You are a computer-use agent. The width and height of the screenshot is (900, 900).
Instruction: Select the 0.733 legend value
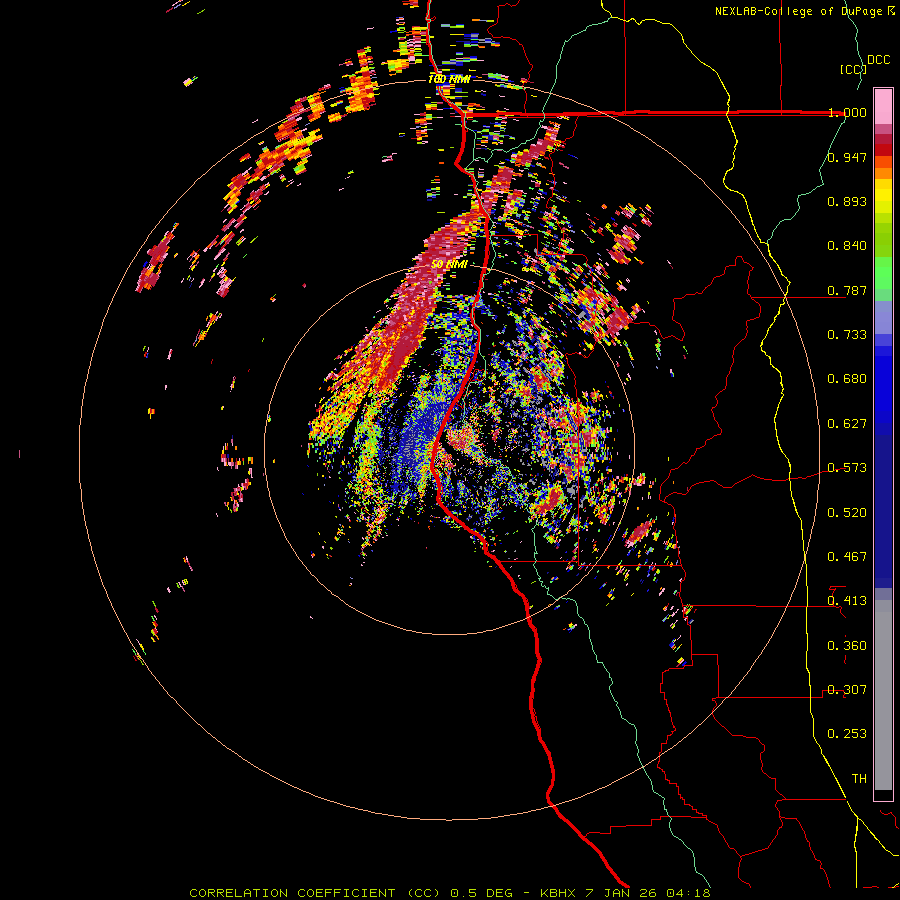(x=847, y=335)
